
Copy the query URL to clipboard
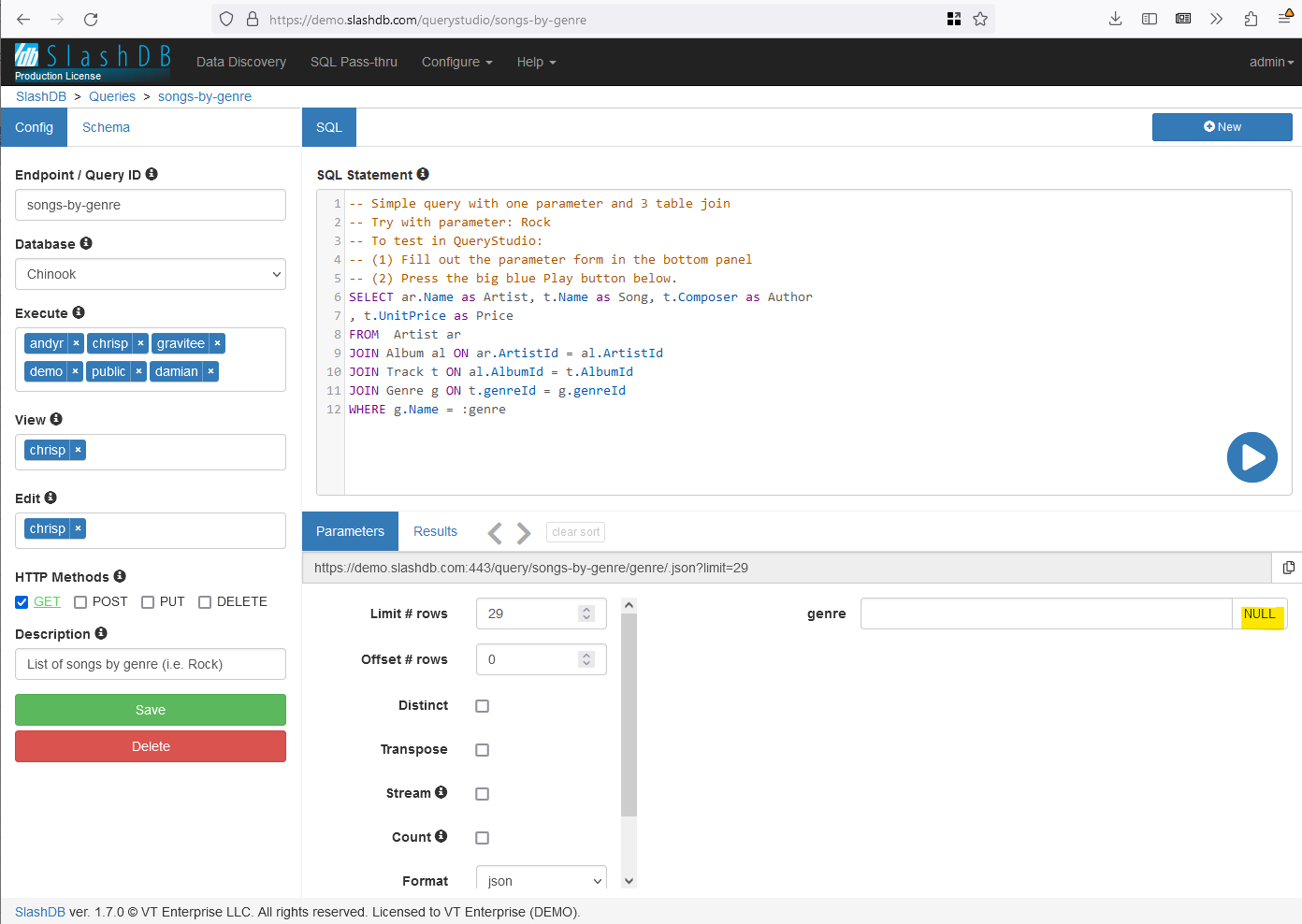point(1288,568)
